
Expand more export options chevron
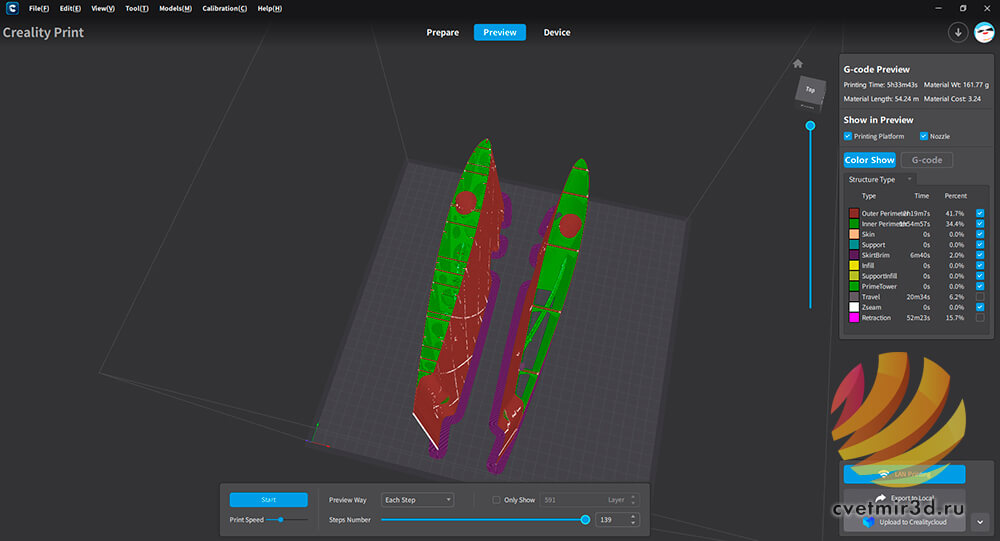point(980,522)
